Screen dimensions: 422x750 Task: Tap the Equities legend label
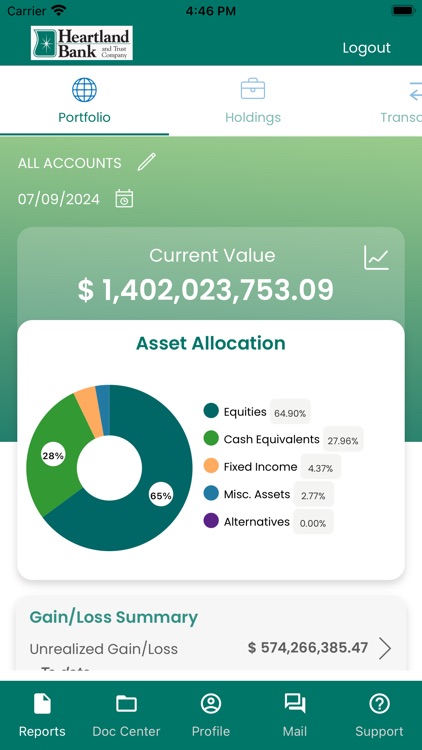coord(245,412)
